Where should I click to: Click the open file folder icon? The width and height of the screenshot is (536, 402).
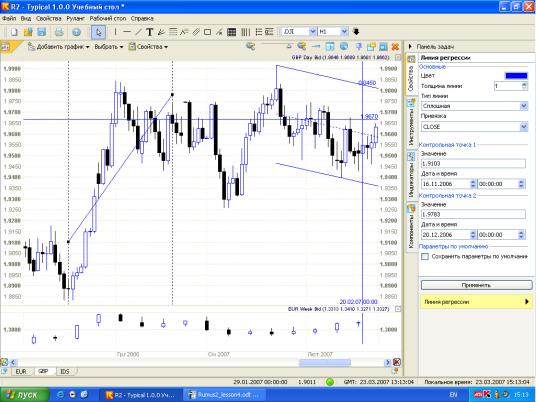tap(28, 32)
